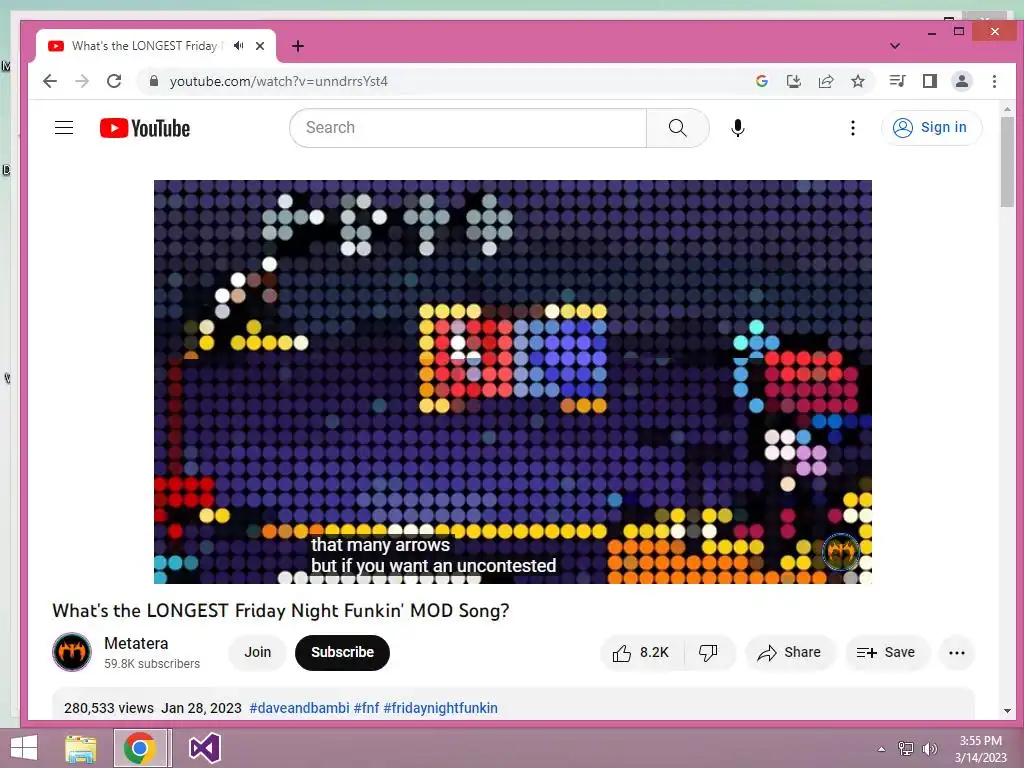Screen dimensions: 1024x768
Task: Open a new tab with the plus button
Action: point(298,46)
